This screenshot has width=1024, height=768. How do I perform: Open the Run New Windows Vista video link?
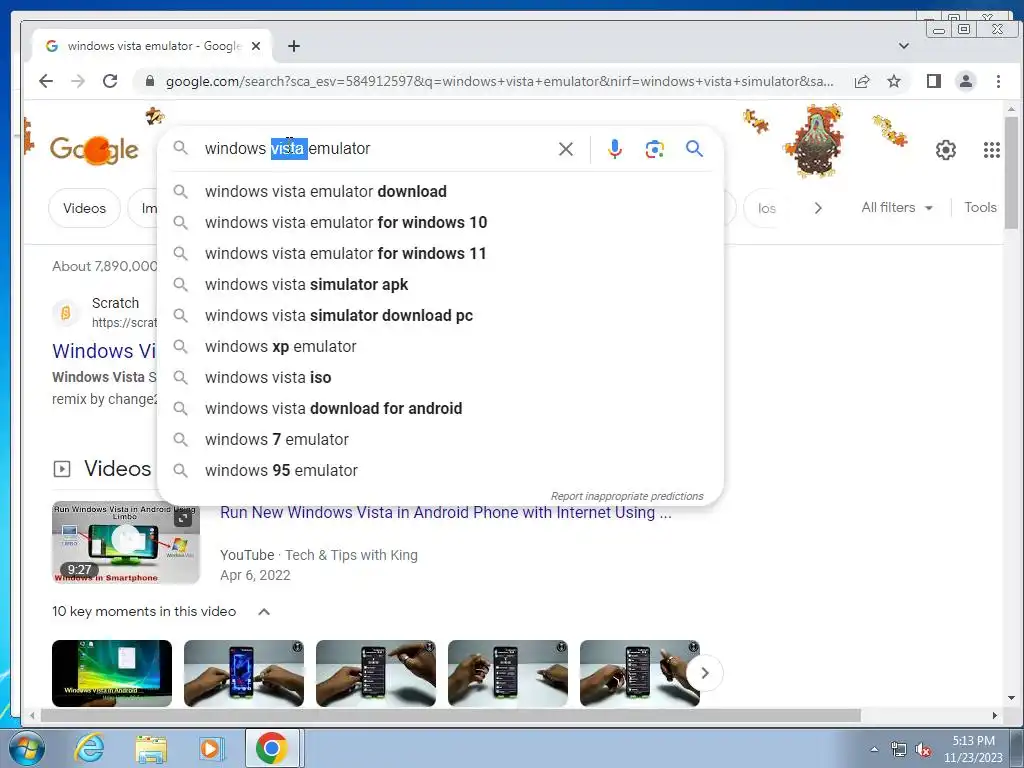[x=445, y=513]
